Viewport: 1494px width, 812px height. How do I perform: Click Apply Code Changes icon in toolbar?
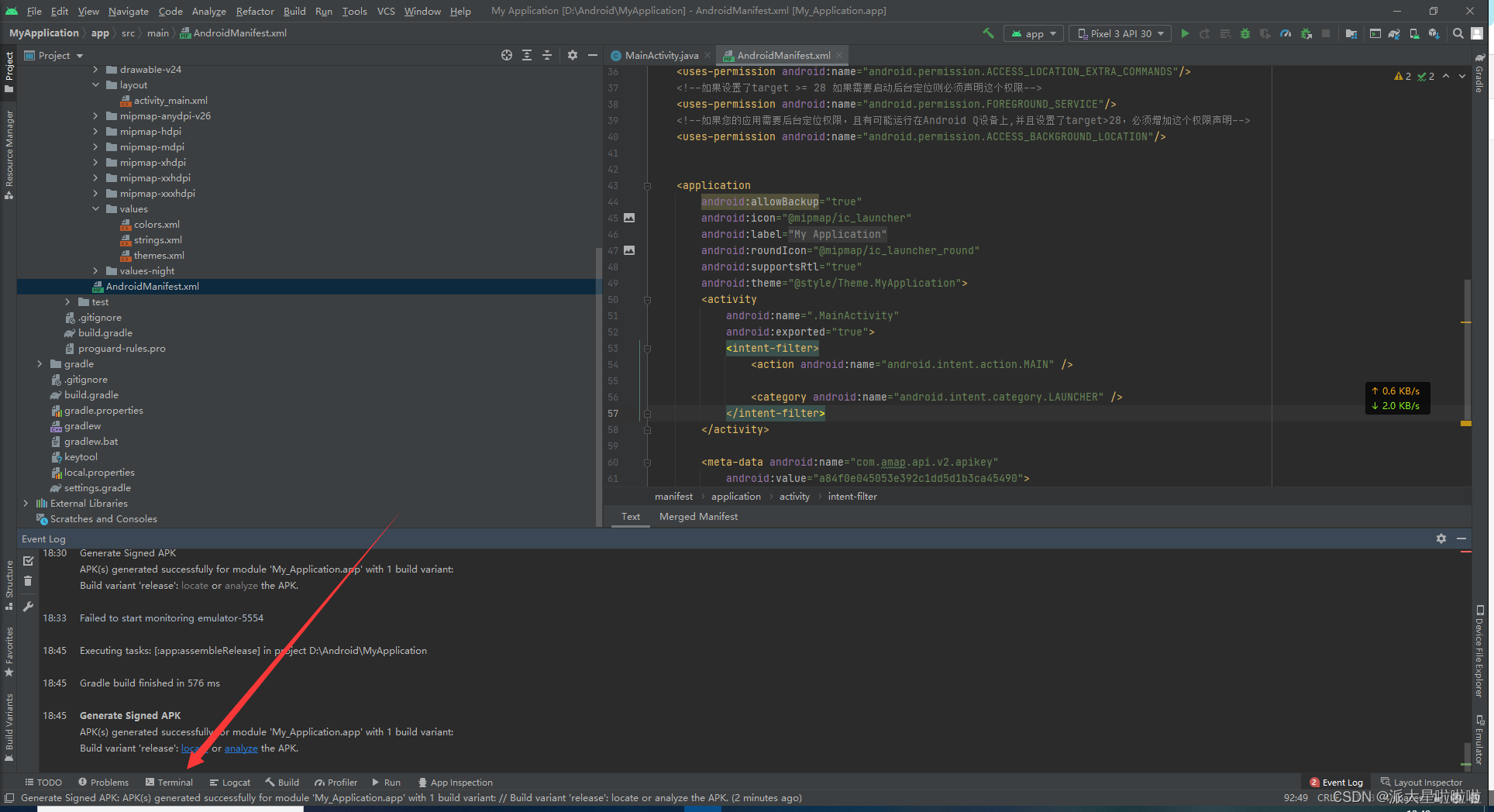(x=1225, y=33)
